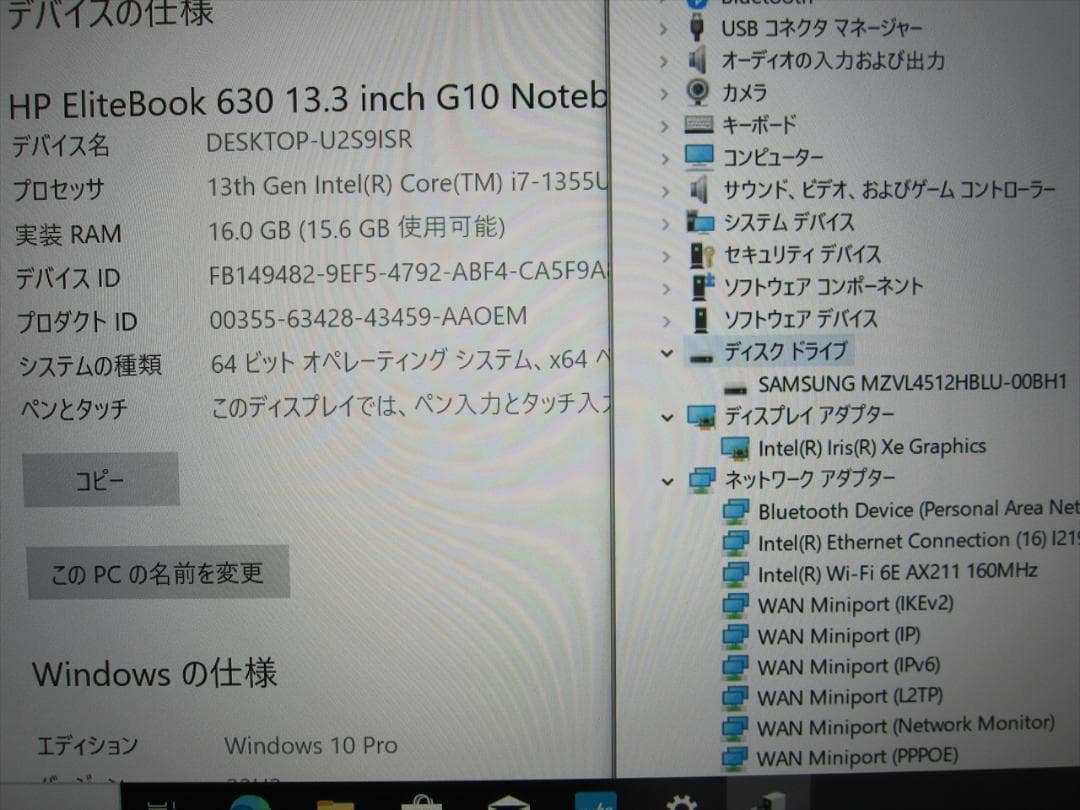
Task: Click the ネットワーク アダプター category icon
Action: coord(703,479)
